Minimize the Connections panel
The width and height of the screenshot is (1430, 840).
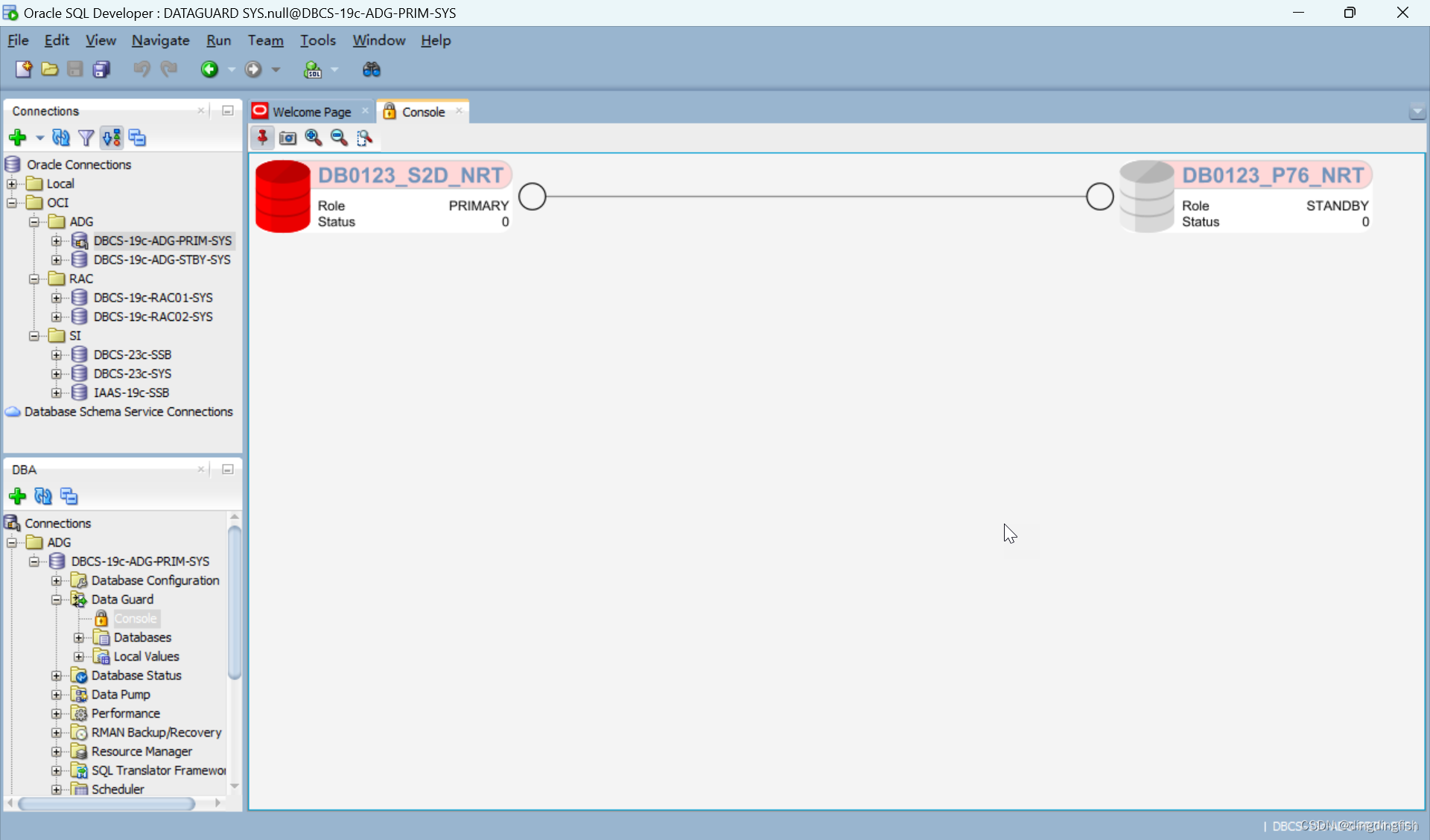(x=228, y=110)
